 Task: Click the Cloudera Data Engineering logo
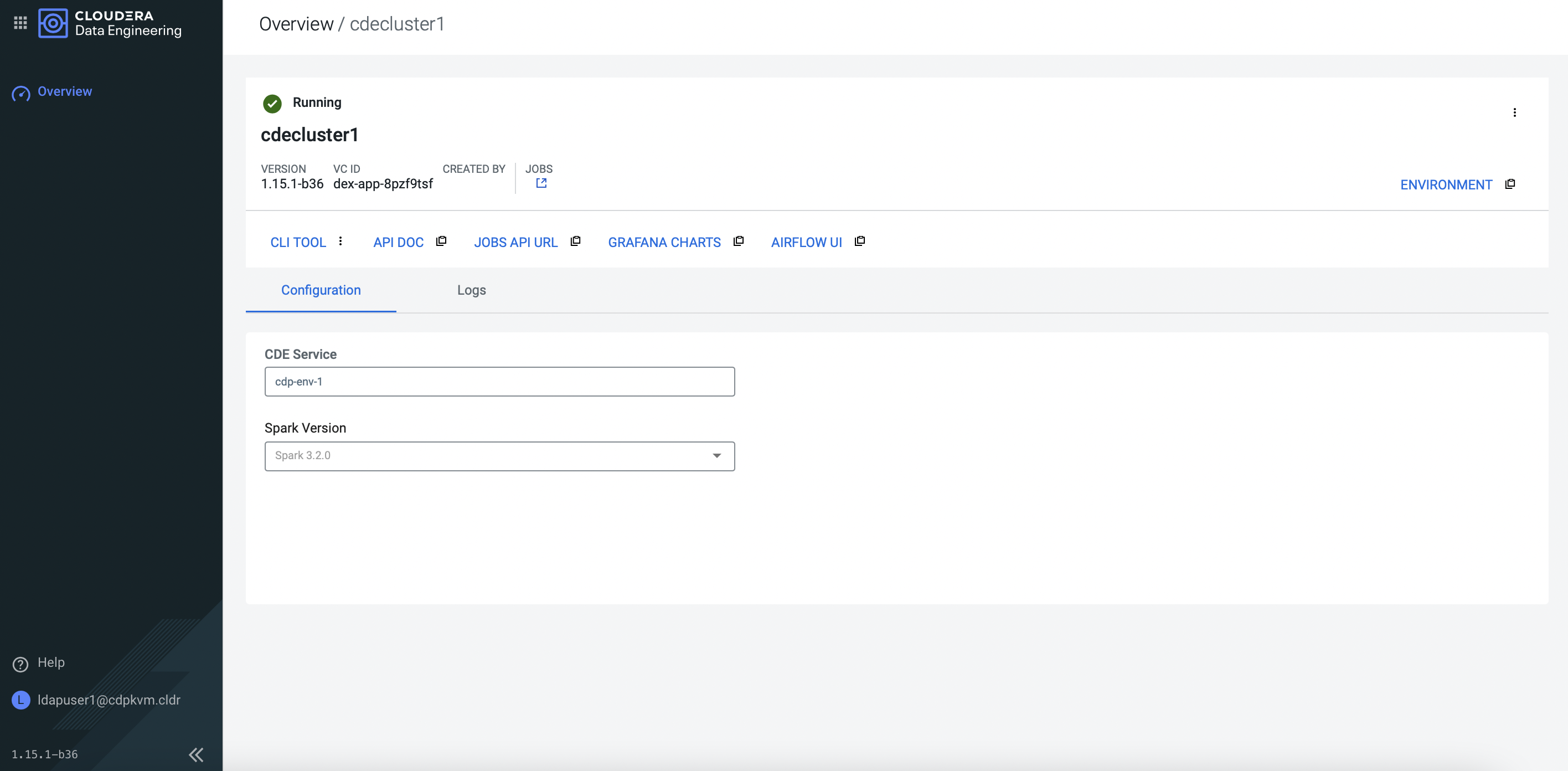(x=53, y=23)
